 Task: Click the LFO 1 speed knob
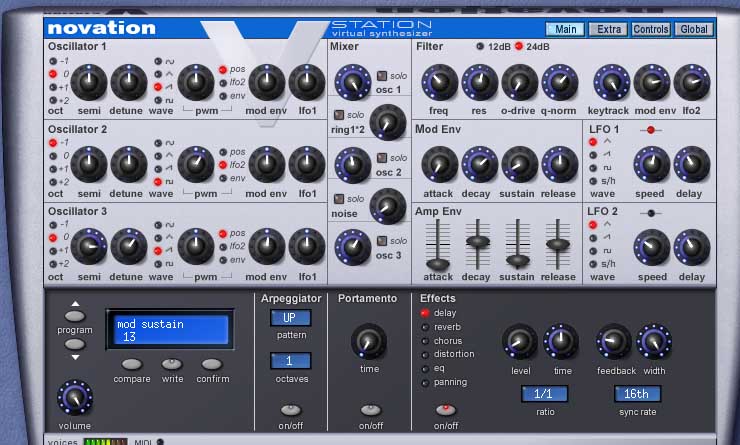[652, 164]
